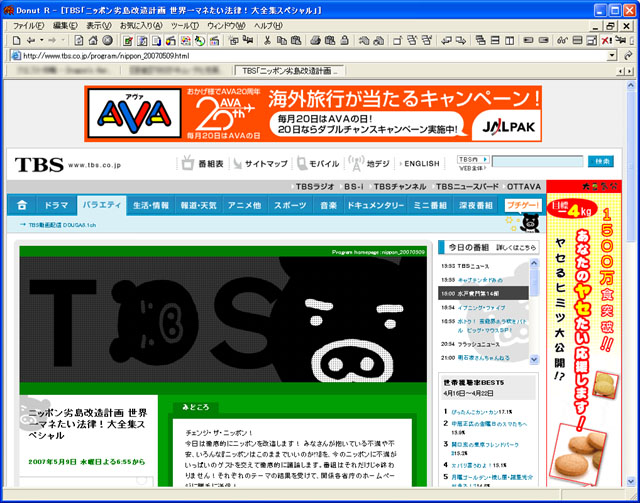The height and width of the screenshot is (503, 640).
Task: Open the TBSラジオ link
Action: [314, 187]
